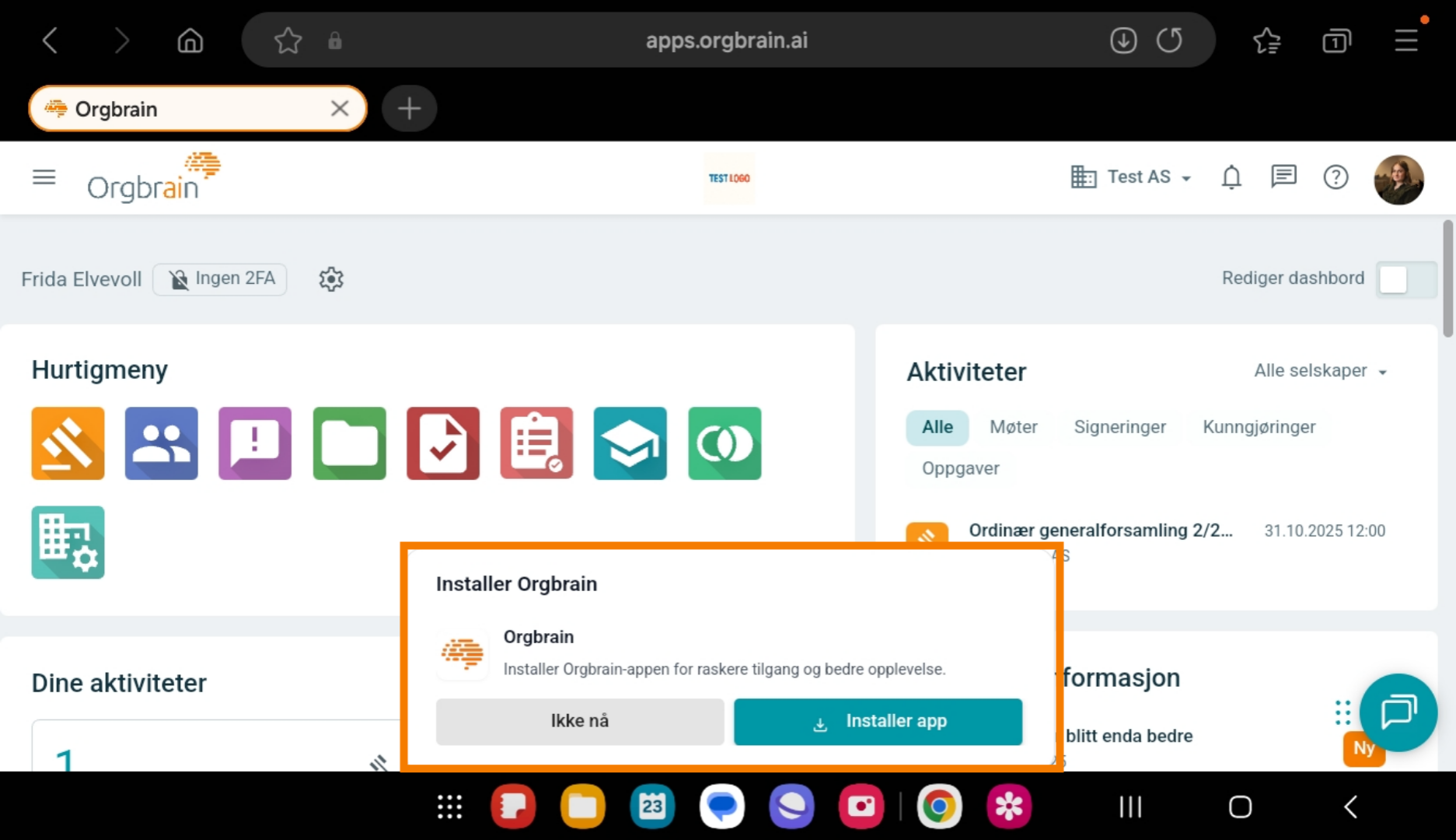The width and height of the screenshot is (1456, 840).
Task: Open the Test AS company selector
Action: [x=1129, y=177]
